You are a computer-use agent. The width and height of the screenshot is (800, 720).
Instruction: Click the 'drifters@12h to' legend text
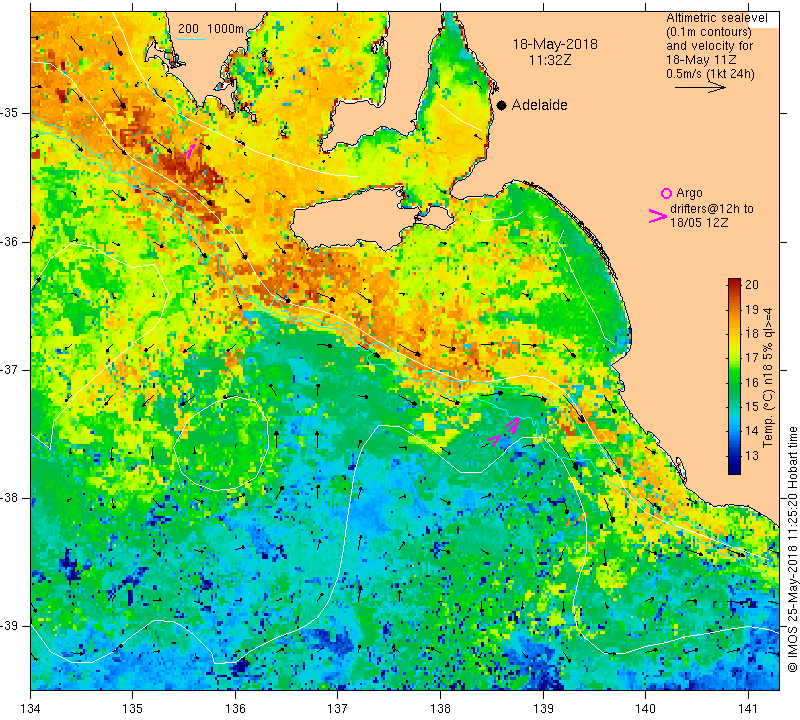(x=712, y=209)
